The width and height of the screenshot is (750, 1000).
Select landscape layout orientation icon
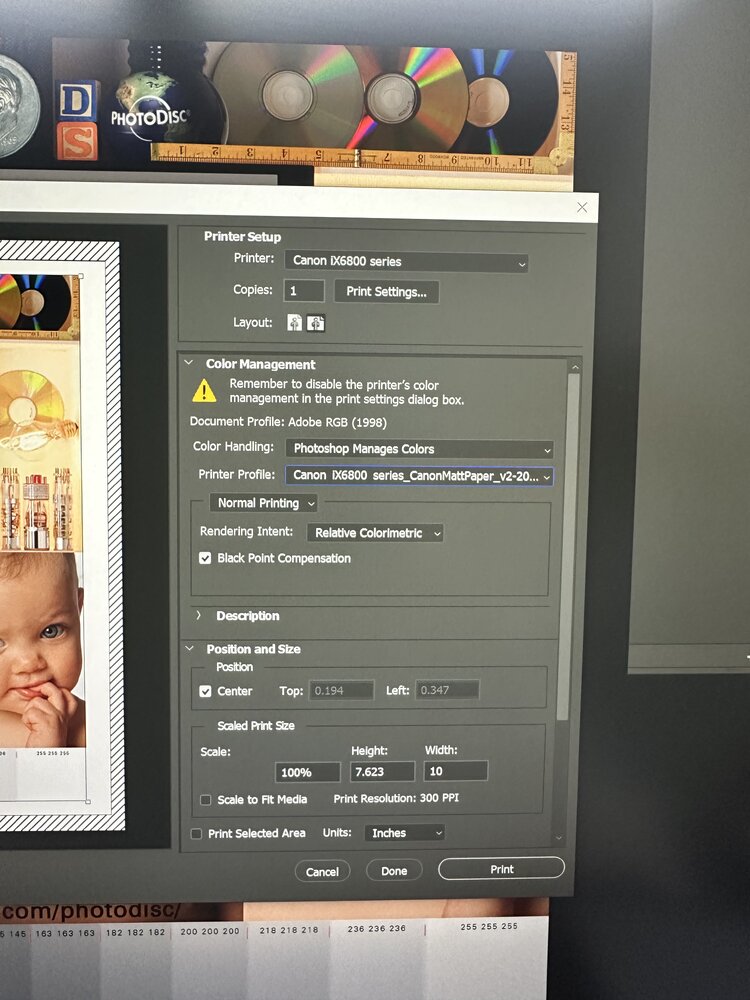[x=315, y=323]
